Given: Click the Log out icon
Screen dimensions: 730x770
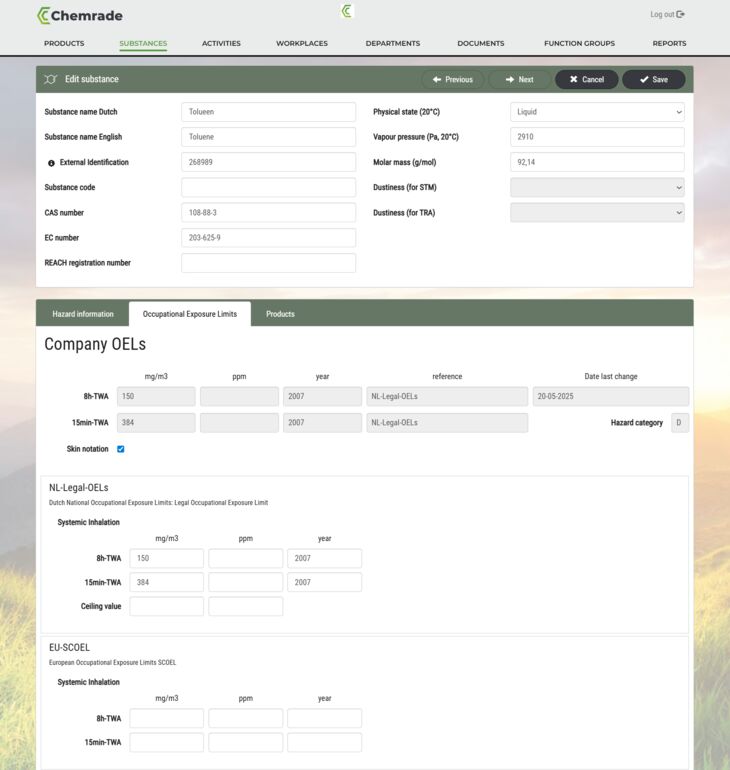Looking at the screenshot, I should 680,14.
